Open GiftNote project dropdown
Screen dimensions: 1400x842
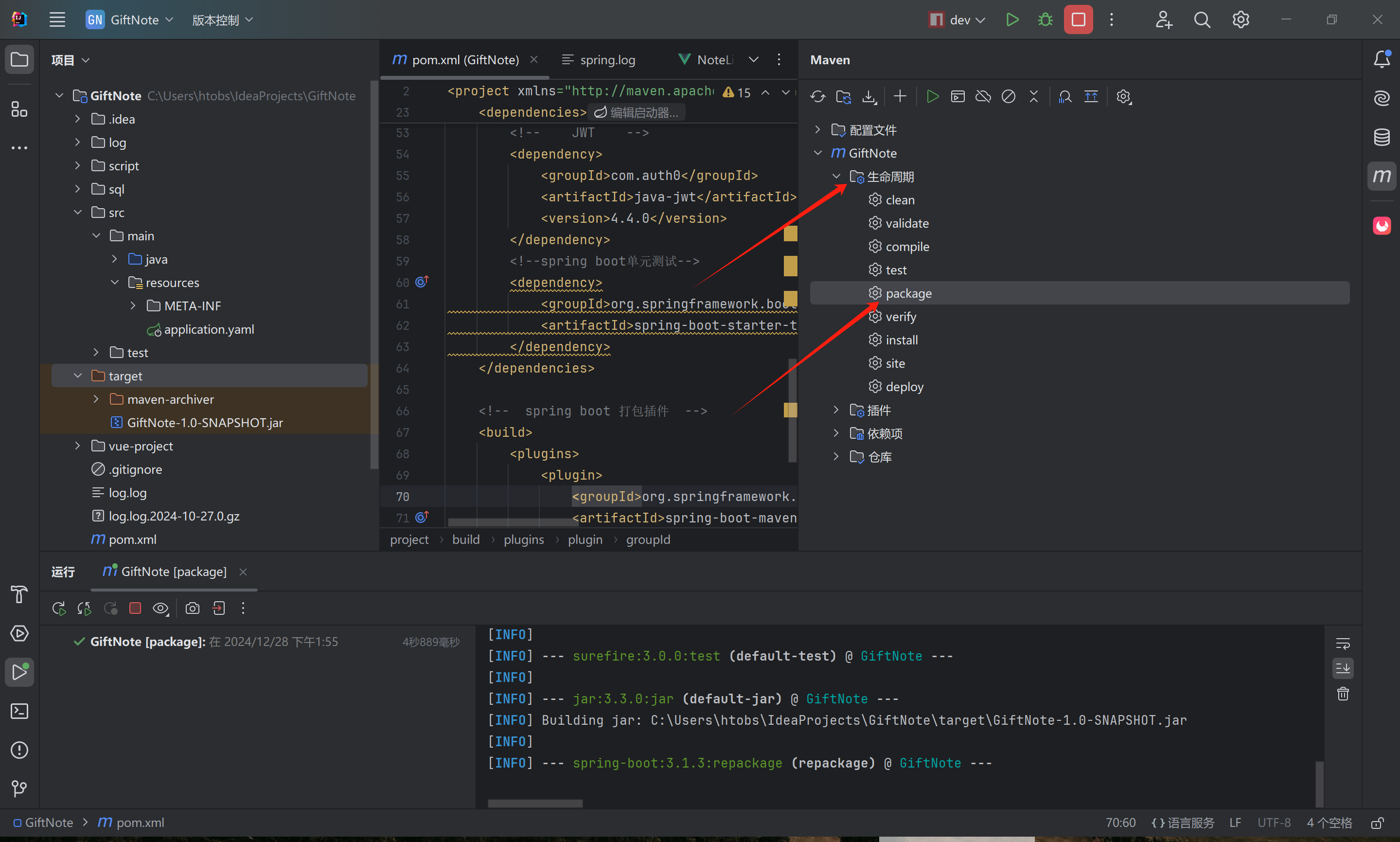[x=130, y=20]
